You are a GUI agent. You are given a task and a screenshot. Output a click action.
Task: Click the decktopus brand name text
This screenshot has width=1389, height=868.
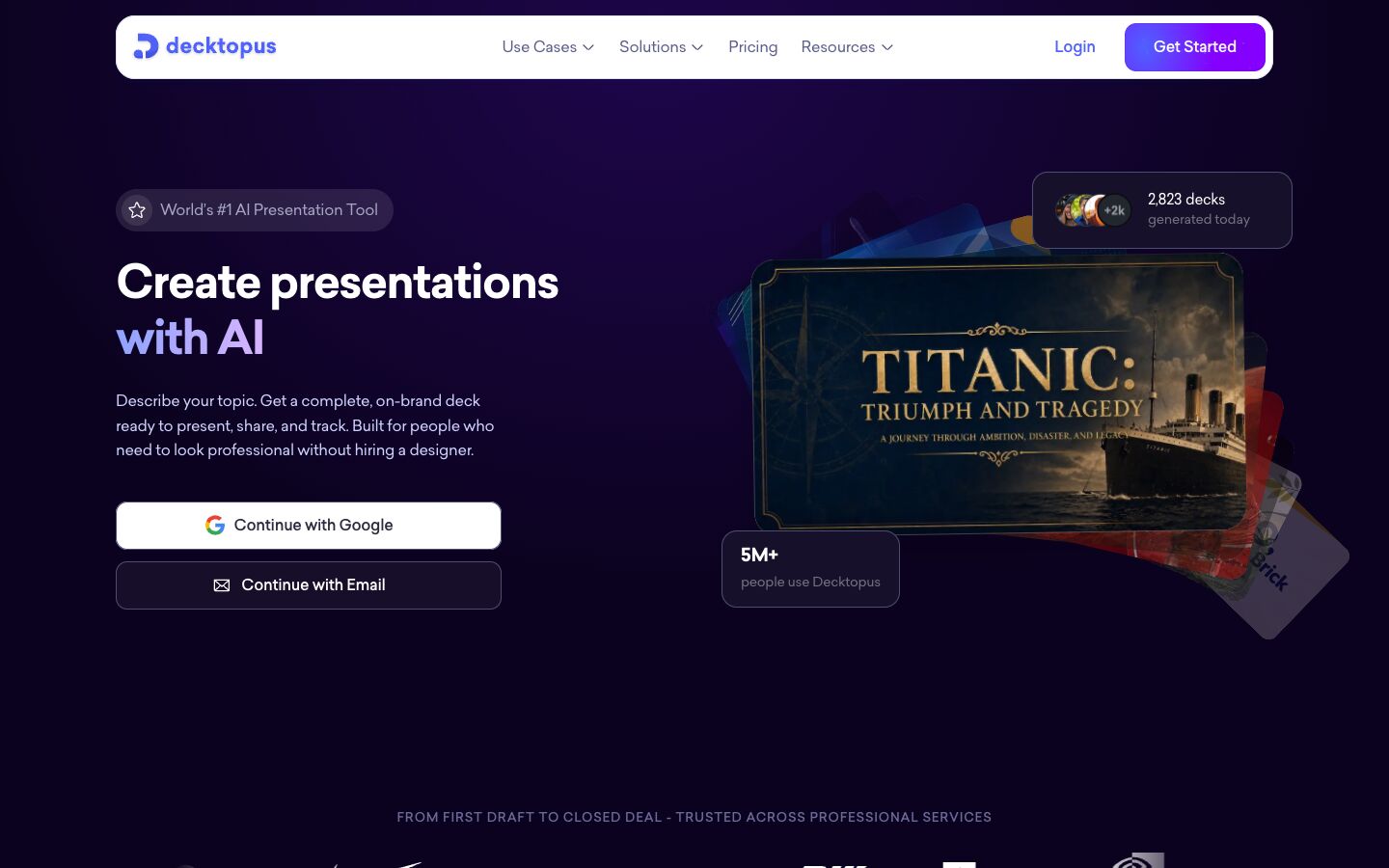coord(221,46)
